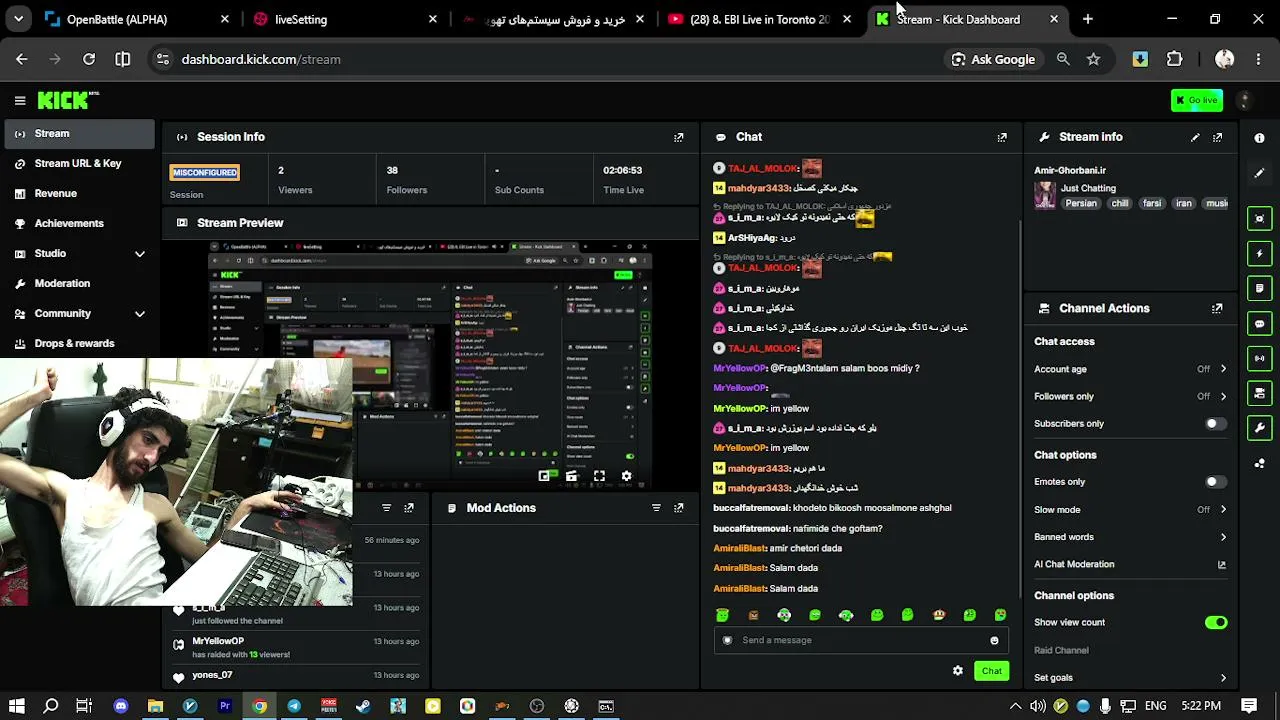
Task: Click the Ask Google button
Action: [993, 59]
